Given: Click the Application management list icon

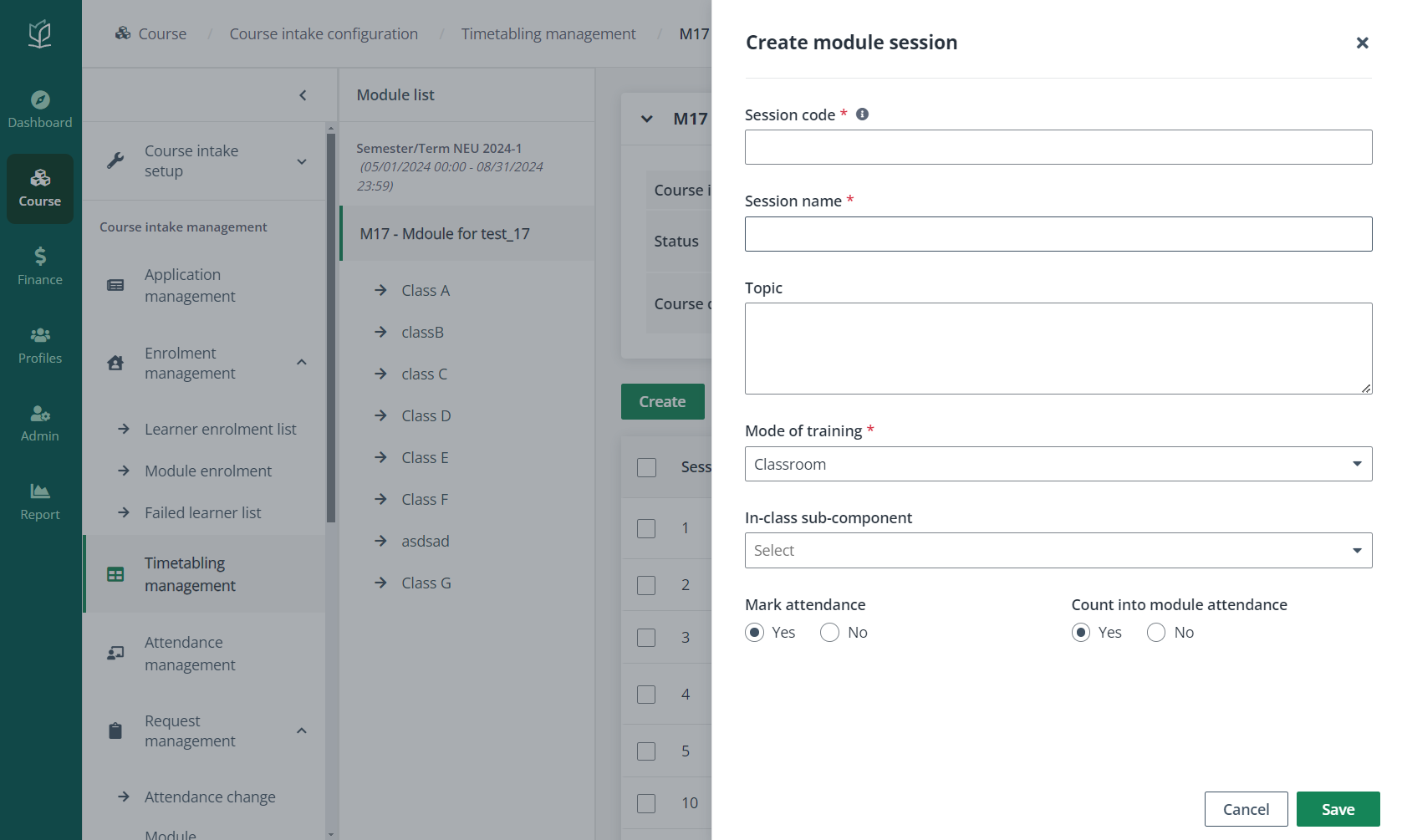Looking at the screenshot, I should (x=115, y=285).
